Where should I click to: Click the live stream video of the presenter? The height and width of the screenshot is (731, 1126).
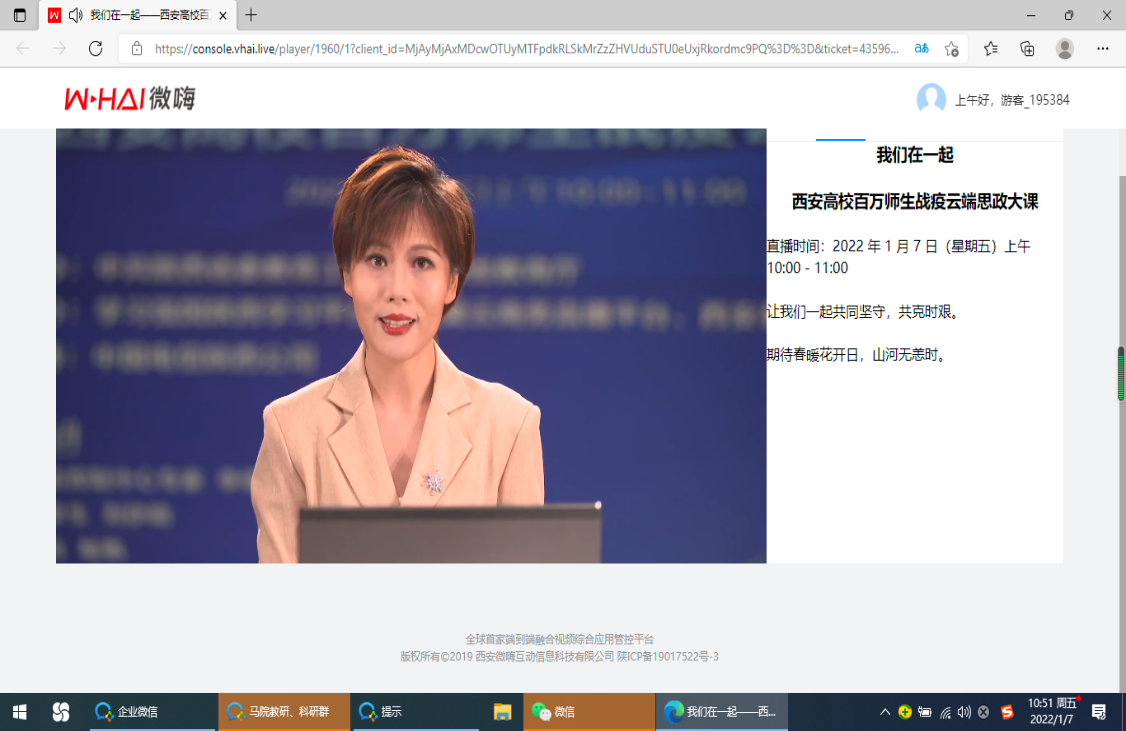pos(411,345)
